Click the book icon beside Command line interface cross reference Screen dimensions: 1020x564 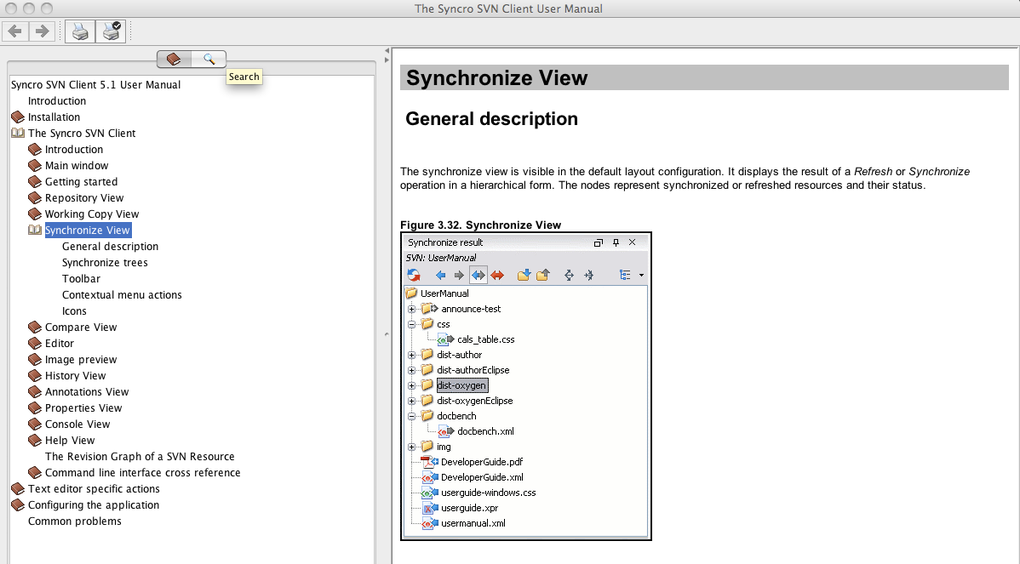coord(34,473)
